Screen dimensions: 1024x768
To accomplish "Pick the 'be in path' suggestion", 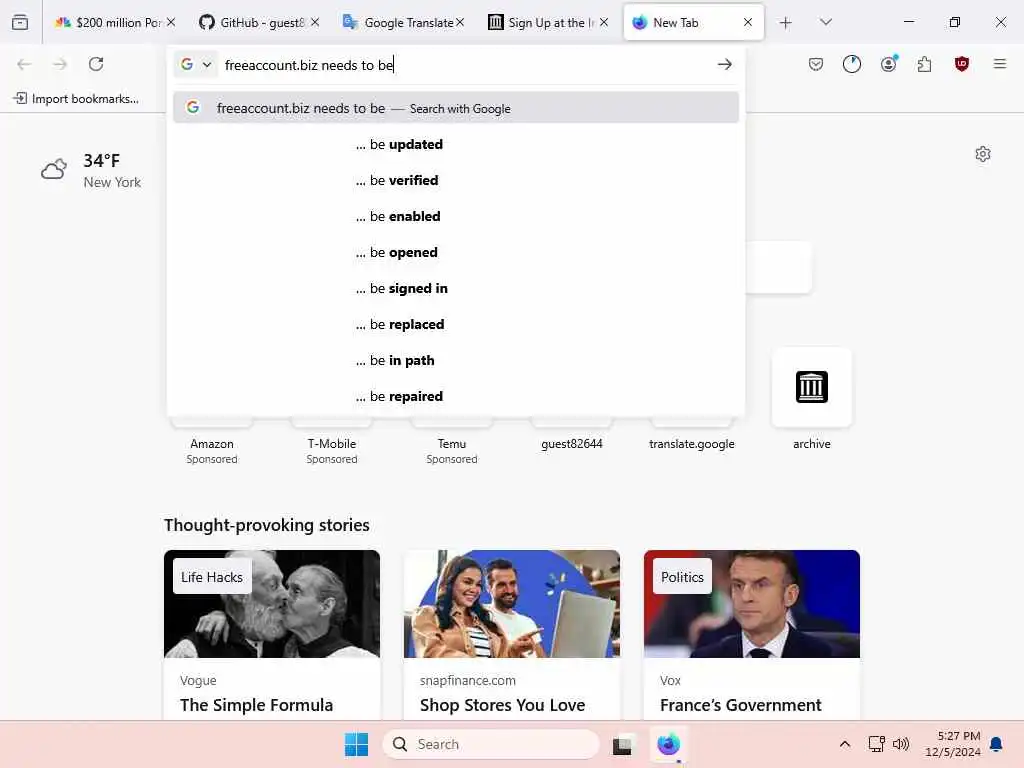I will click(456, 360).
